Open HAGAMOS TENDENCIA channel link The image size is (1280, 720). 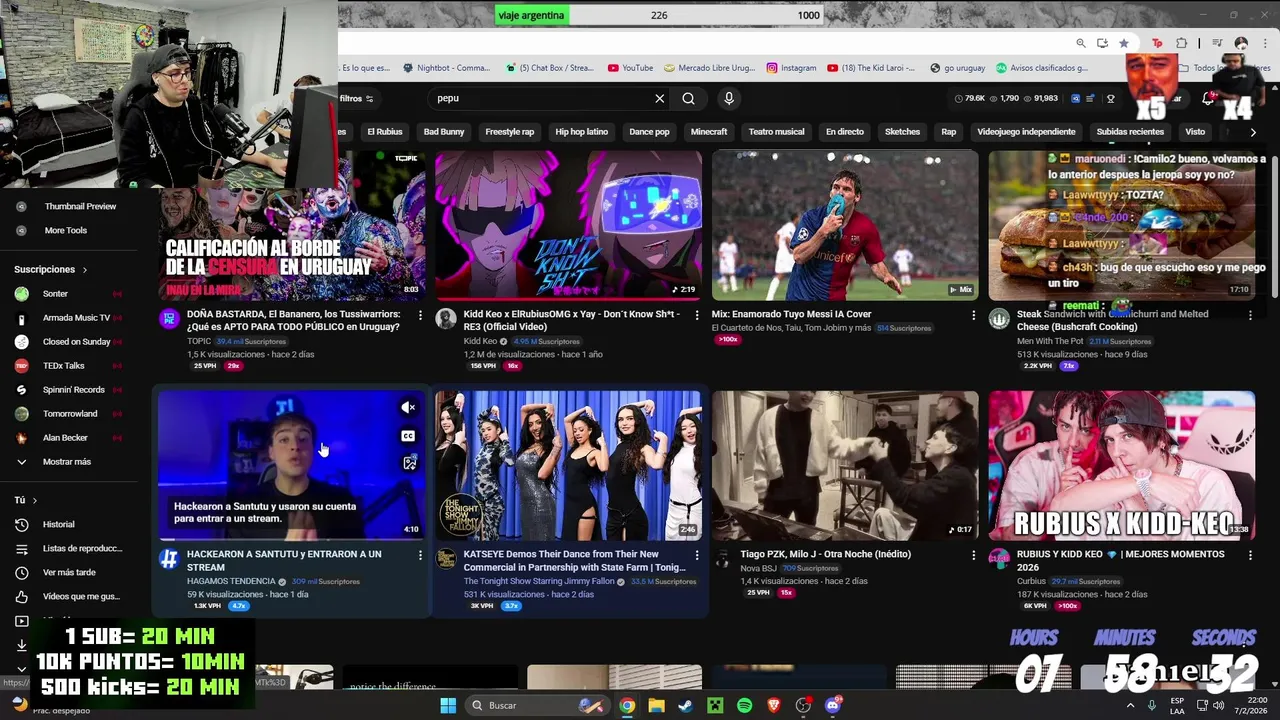tap(231, 581)
